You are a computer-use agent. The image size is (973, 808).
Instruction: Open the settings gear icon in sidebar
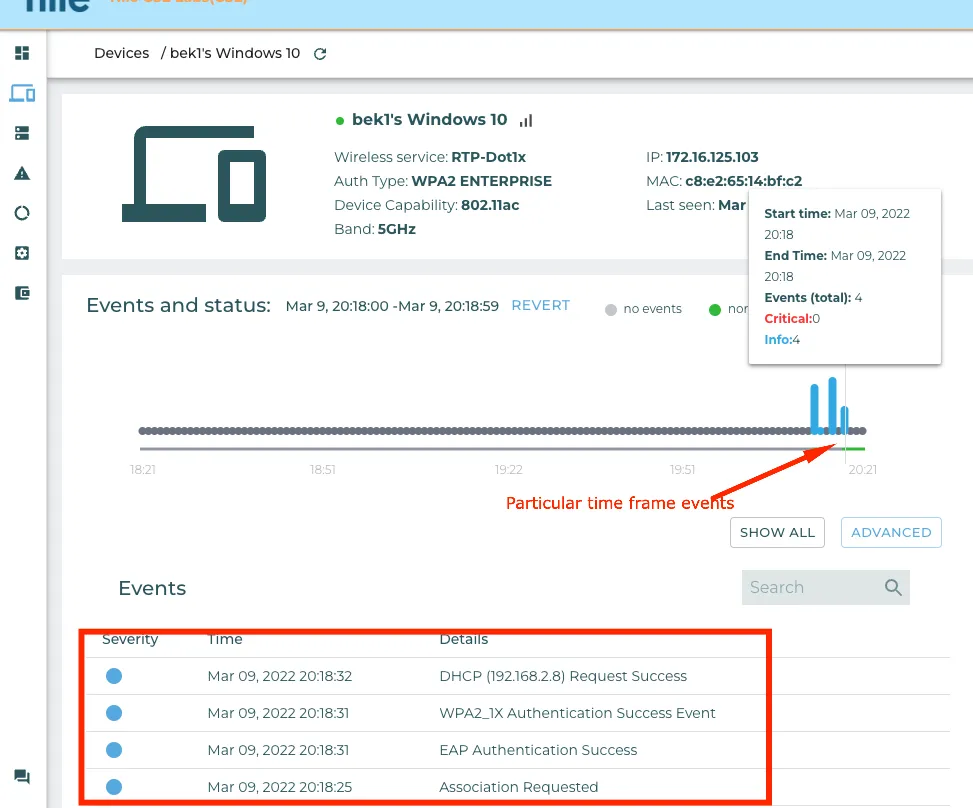tap(22, 253)
